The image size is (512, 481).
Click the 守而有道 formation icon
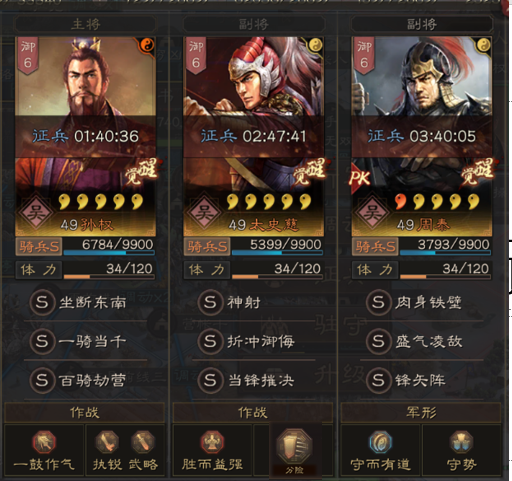pyautogui.click(x=380, y=442)
